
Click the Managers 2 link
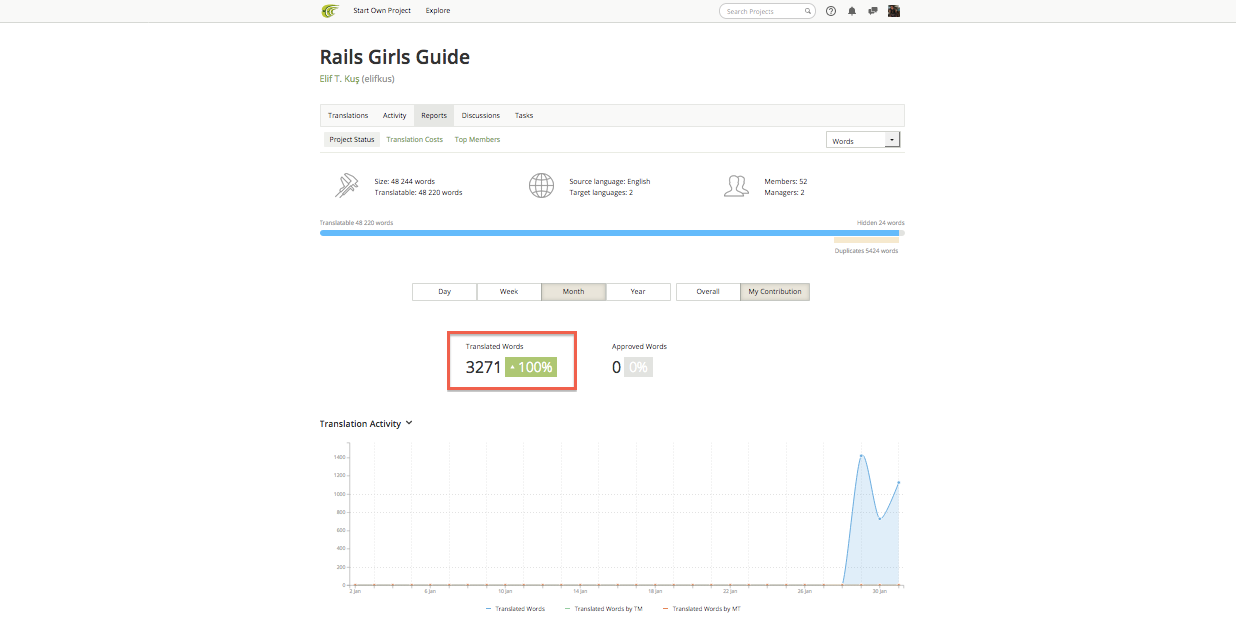coord(784,192)
